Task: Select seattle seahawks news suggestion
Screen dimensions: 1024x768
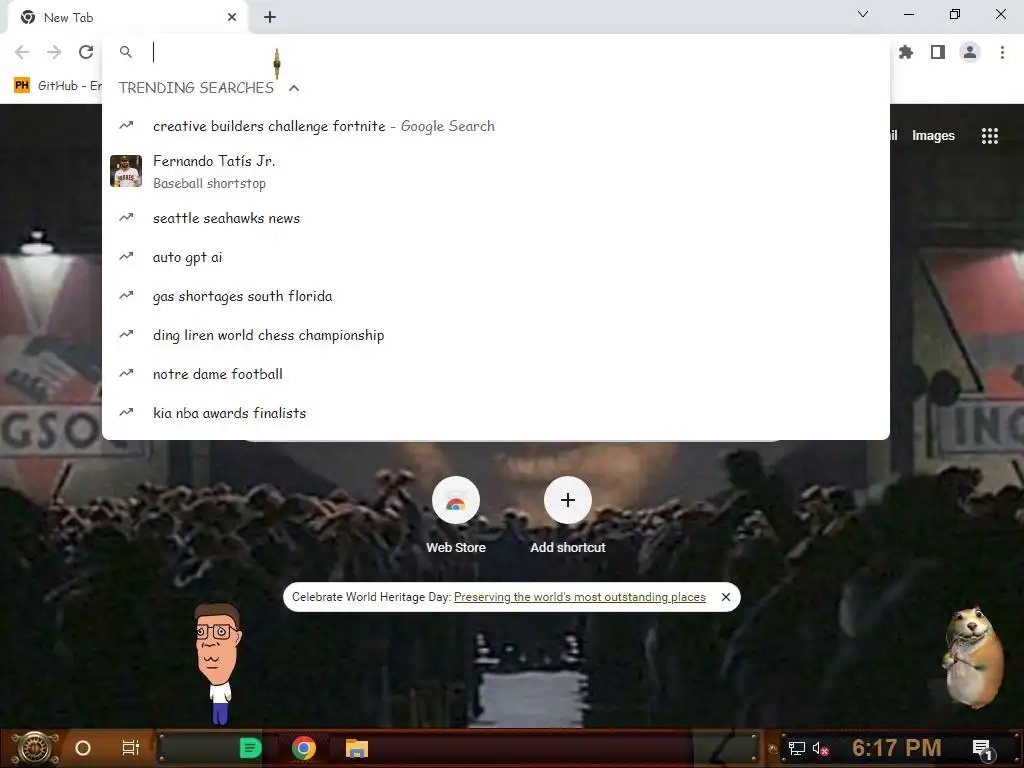Action: pyautogui.click(x=496, y=218)
